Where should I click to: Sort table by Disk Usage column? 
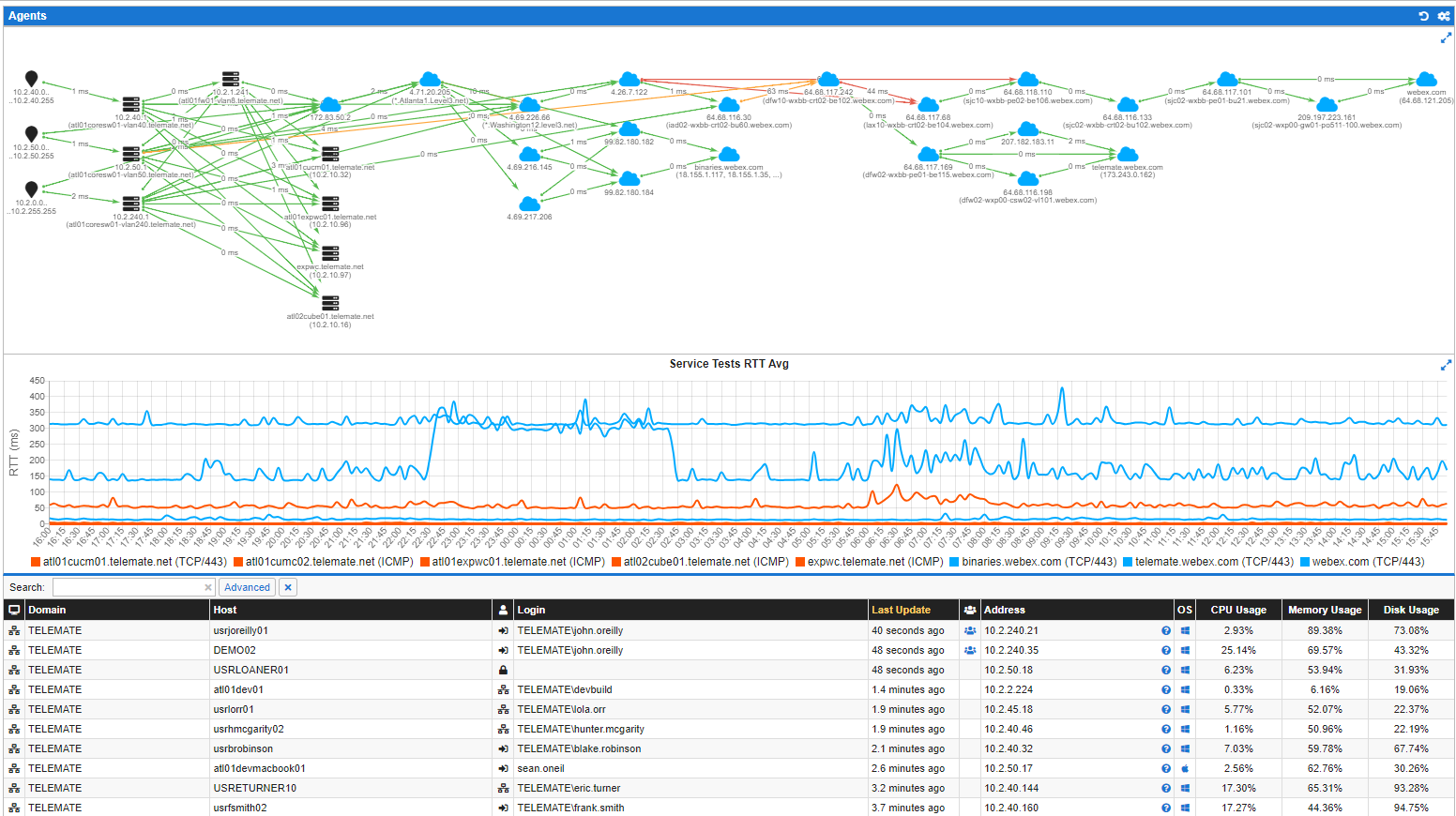click(1411, 610)
